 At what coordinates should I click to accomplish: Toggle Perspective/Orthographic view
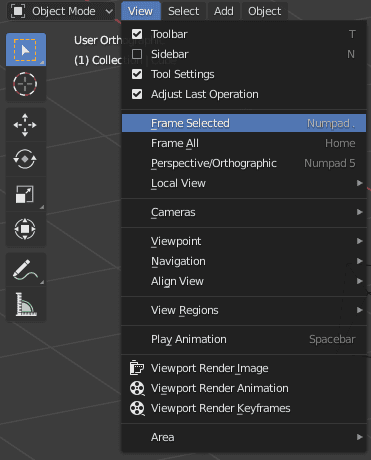pos(244,163)
